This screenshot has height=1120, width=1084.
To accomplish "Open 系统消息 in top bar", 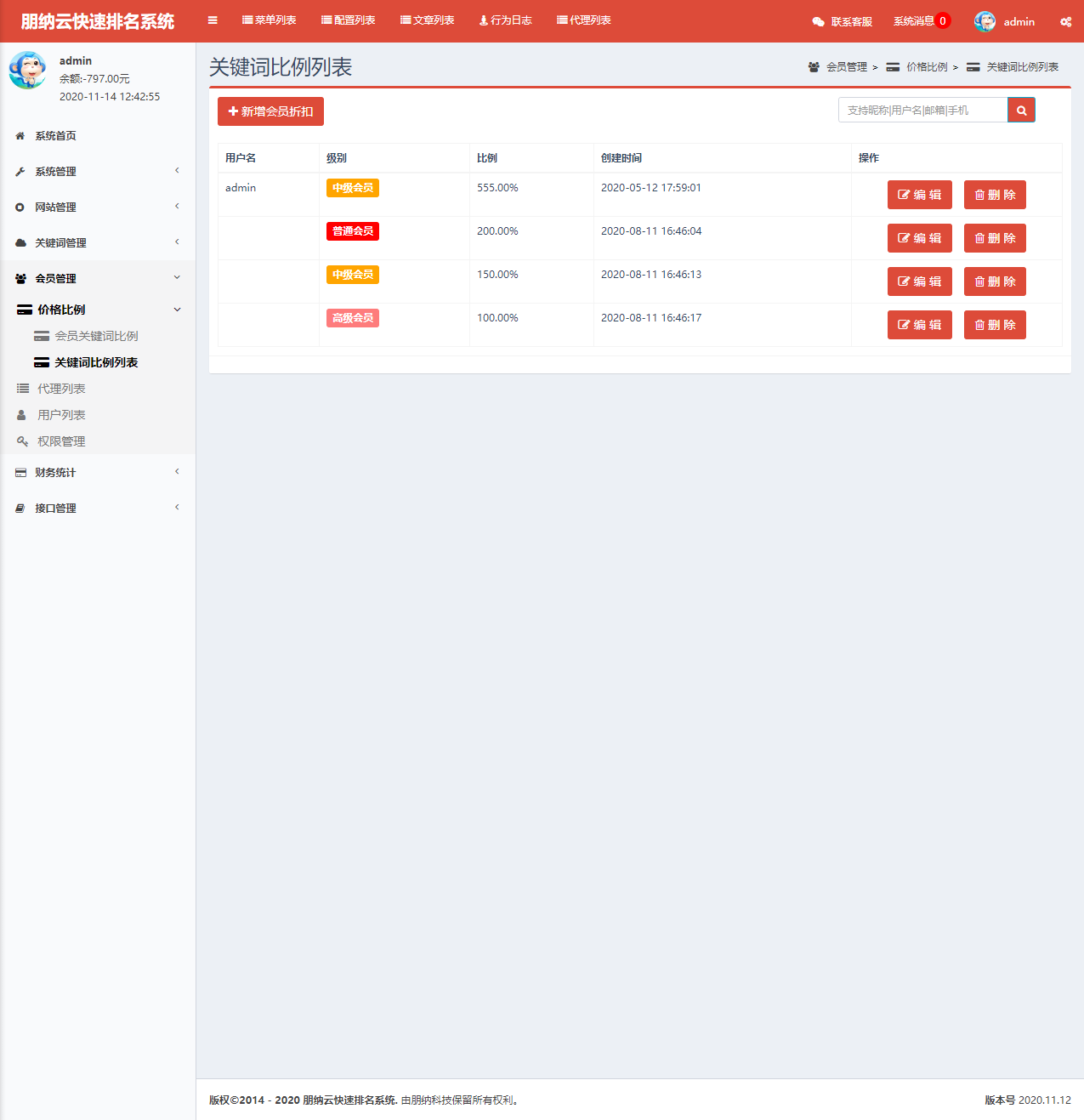I will 914,21.
